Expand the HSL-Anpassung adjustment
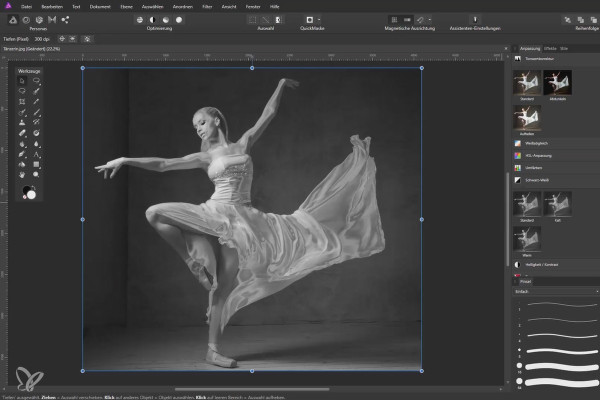The width and height of the screenshot is (600, 400). click(556, 155)
